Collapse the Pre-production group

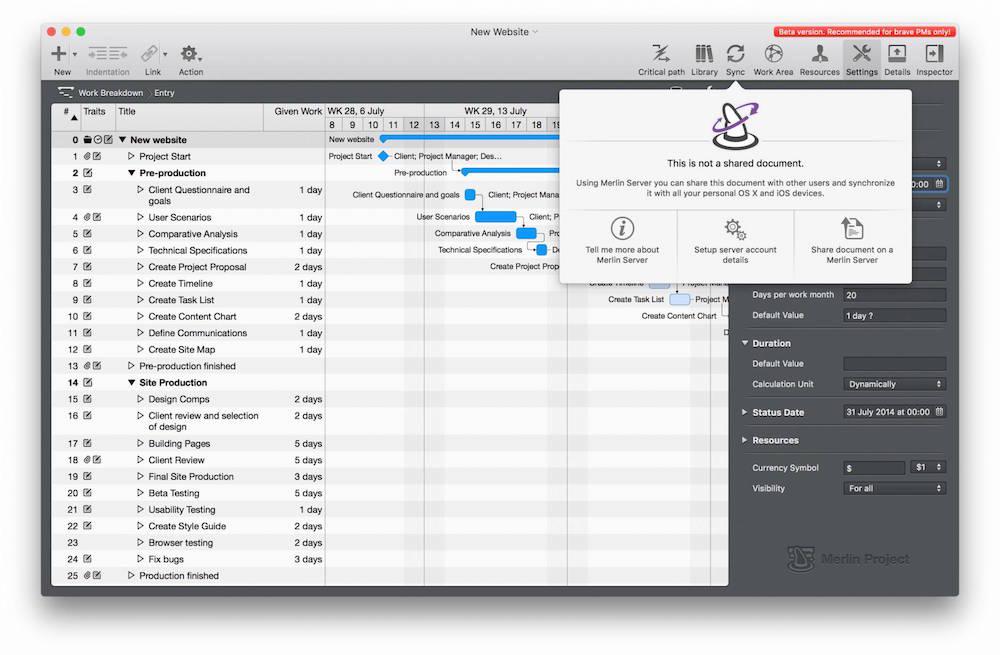coord(131,173)
